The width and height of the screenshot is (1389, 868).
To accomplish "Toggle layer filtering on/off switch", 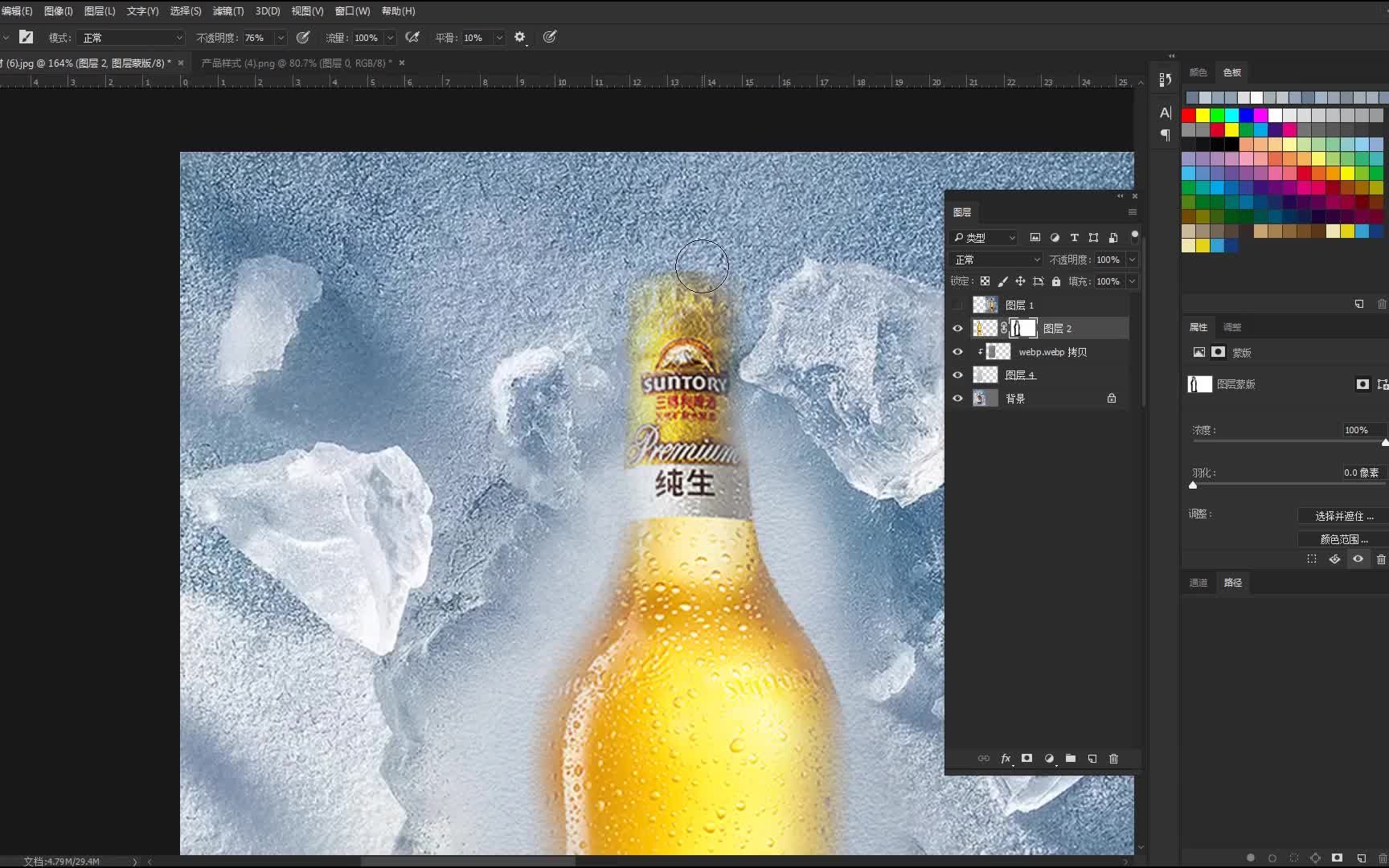I will pos(1135,236).
